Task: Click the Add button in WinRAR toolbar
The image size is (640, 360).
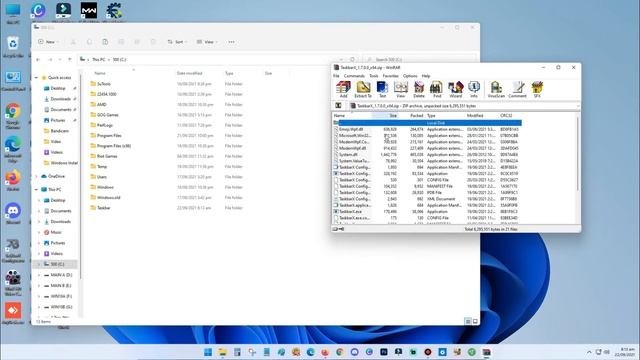Action: pos(343,89)
